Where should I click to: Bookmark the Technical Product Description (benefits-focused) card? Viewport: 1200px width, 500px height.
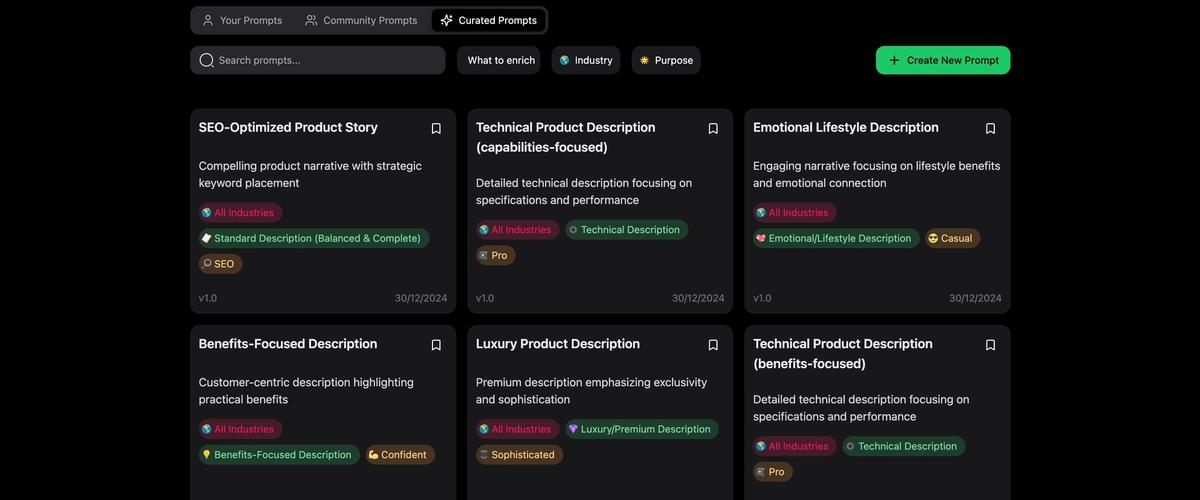point(990,344)
